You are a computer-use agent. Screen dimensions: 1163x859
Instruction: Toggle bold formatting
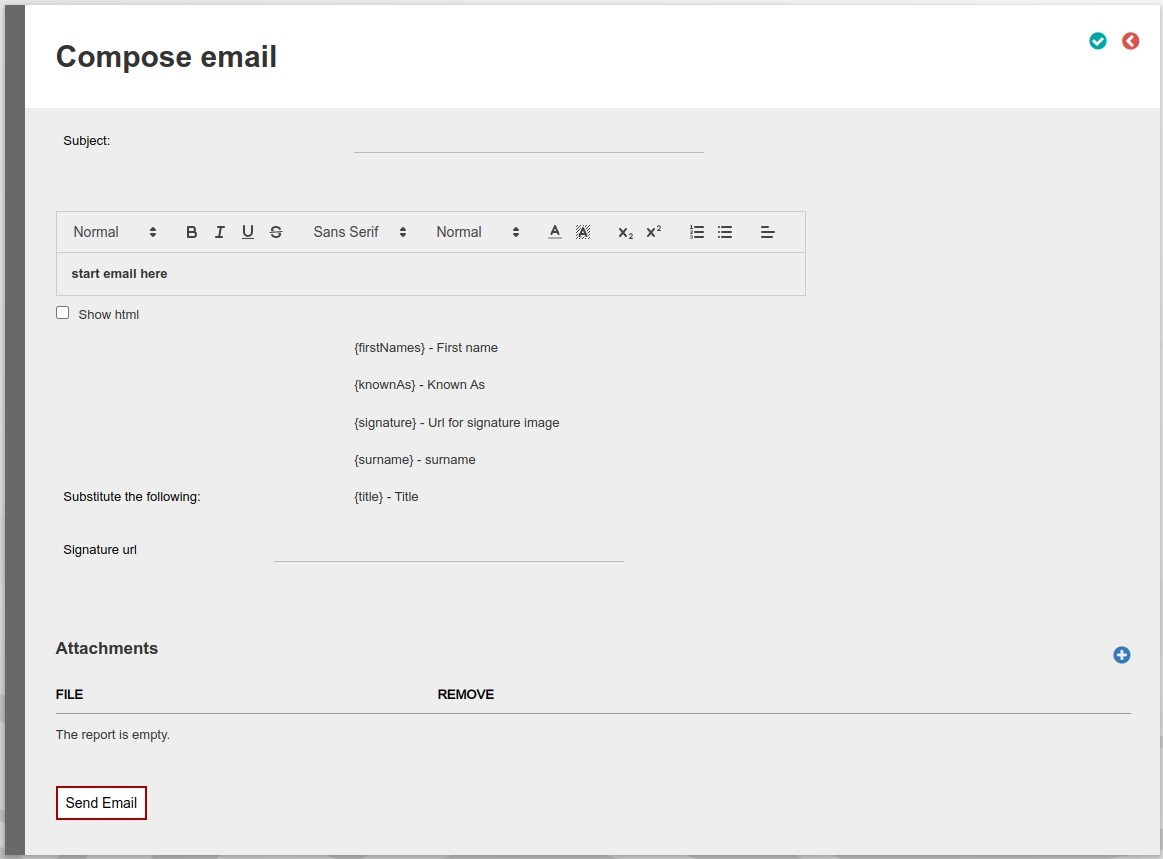point(191,232)
